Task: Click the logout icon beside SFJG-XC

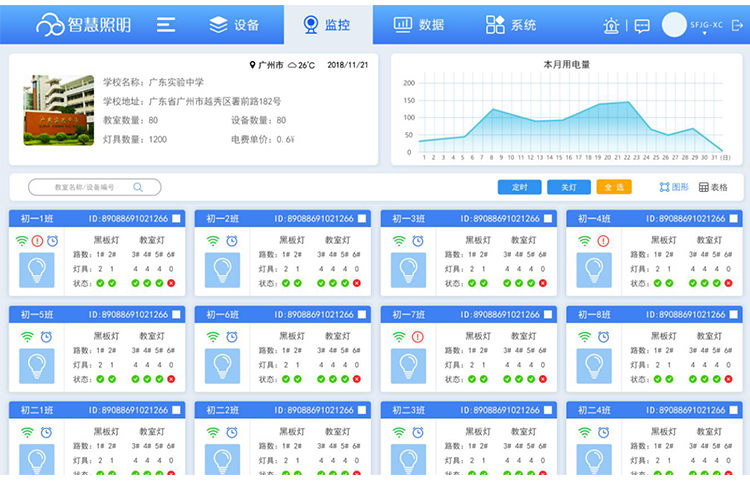Action: point(737,26)
